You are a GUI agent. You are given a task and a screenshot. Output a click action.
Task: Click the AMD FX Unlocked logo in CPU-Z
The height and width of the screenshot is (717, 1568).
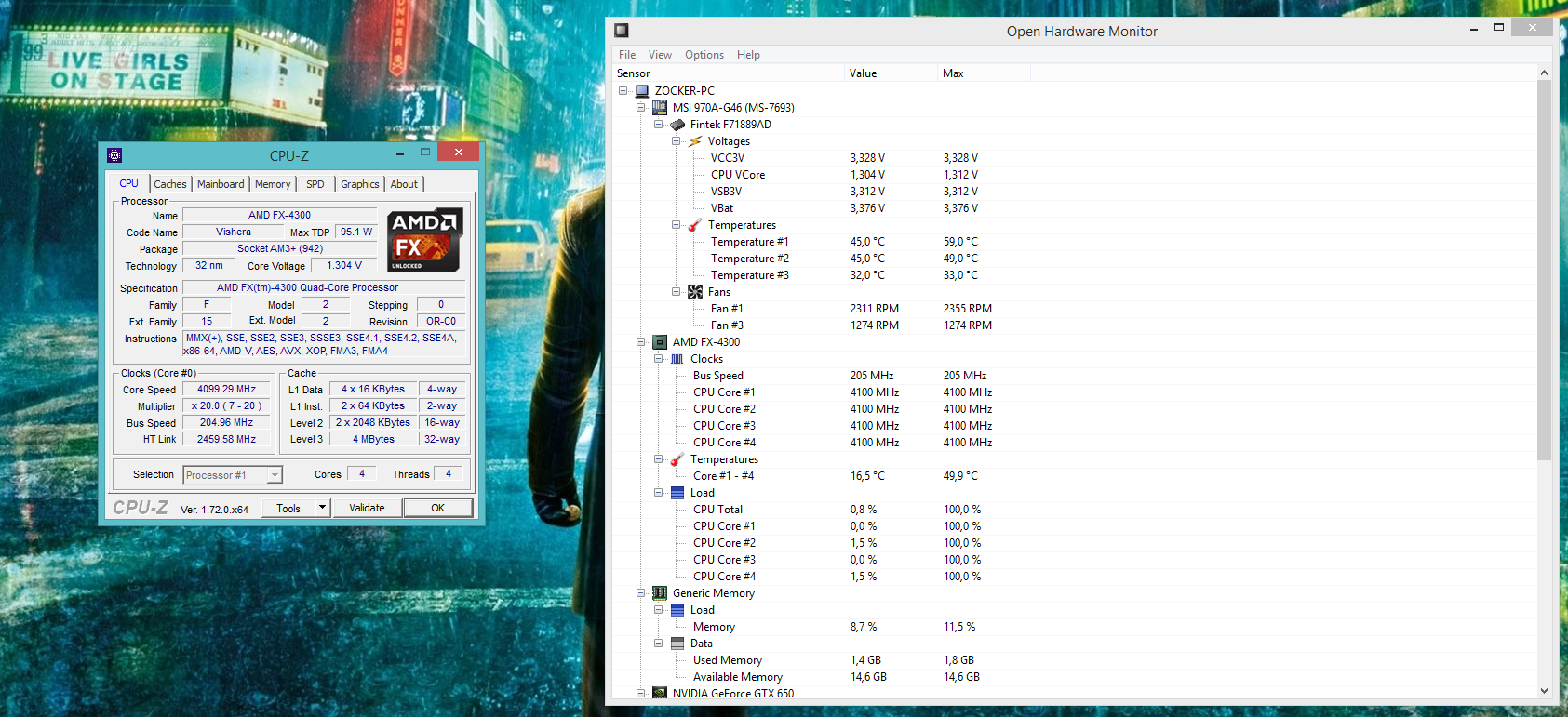(x=425, y=240)
